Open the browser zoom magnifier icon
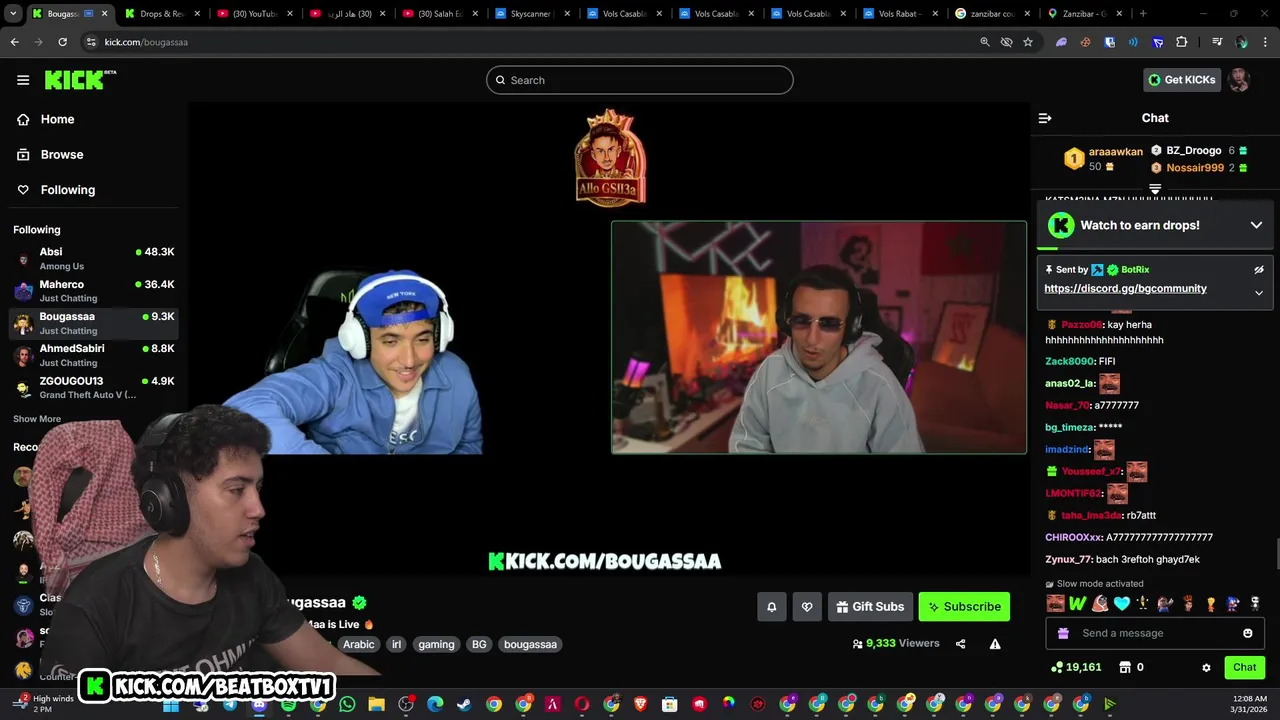 click(x=984, y=42)
